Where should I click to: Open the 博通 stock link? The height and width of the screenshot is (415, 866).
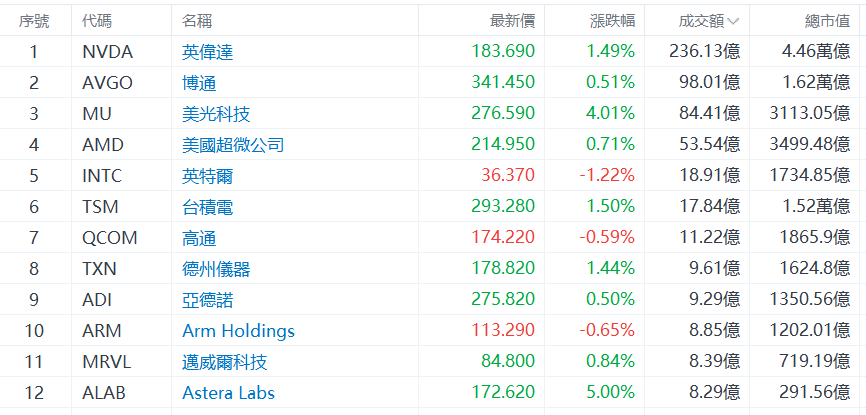pyautogui.click(x=199, y=83)
